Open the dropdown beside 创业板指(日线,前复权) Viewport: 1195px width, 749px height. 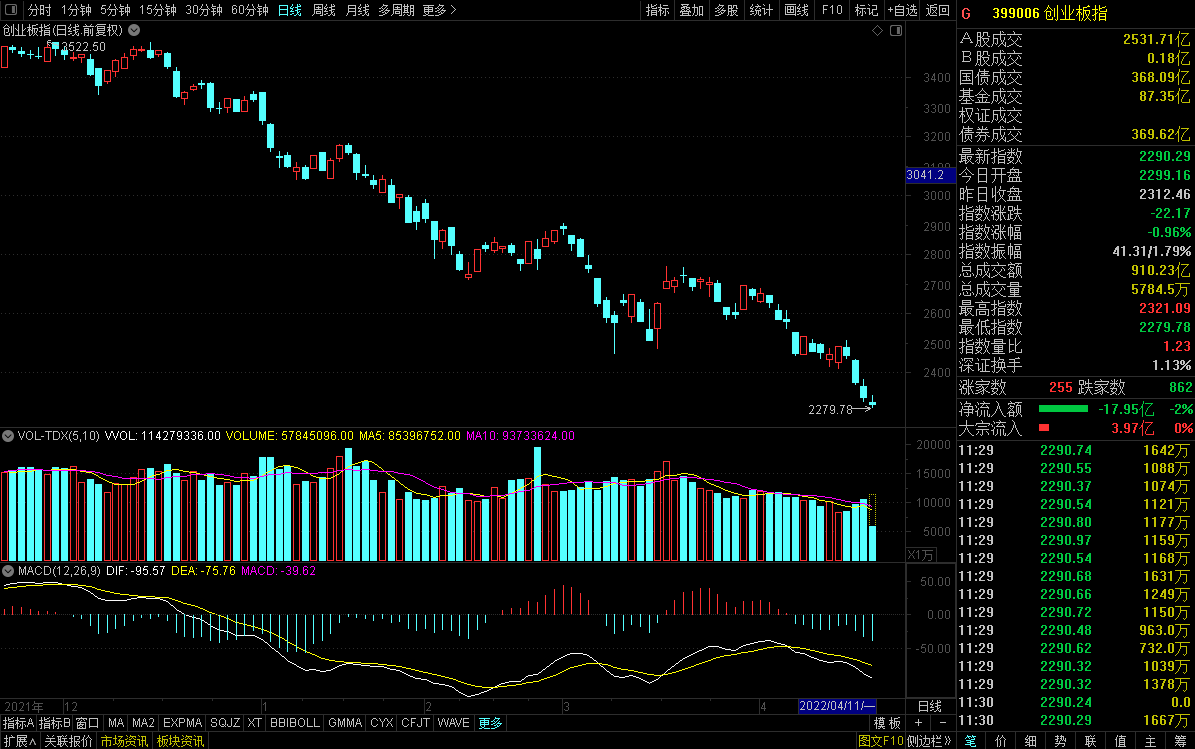point(134,30)
